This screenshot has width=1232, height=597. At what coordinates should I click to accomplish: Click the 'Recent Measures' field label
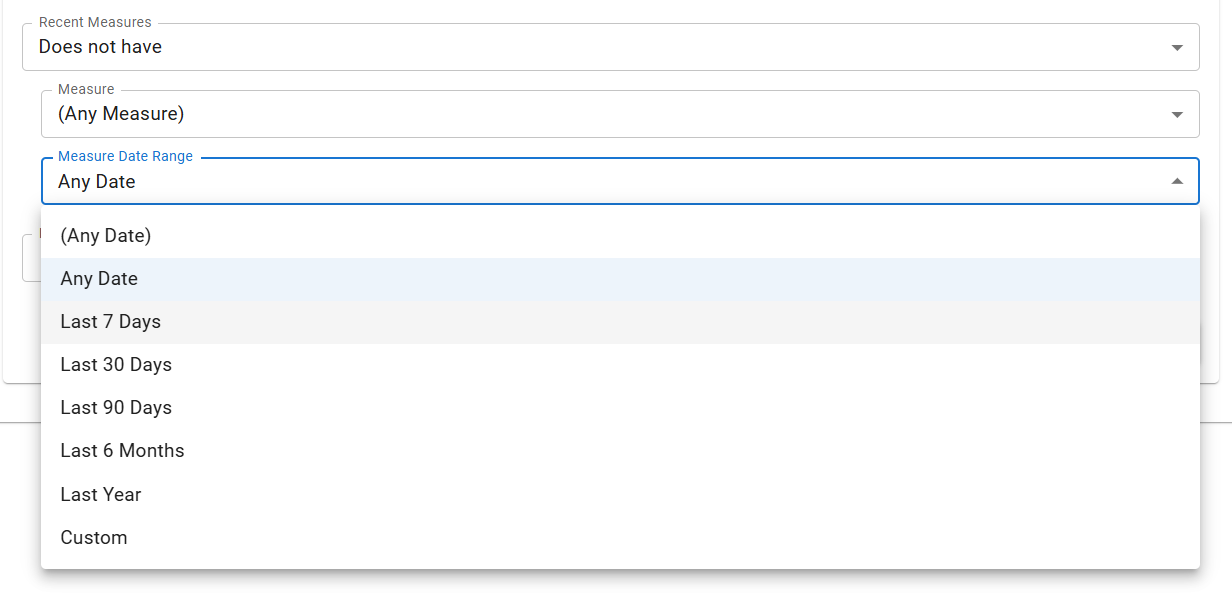pos(95,22)
